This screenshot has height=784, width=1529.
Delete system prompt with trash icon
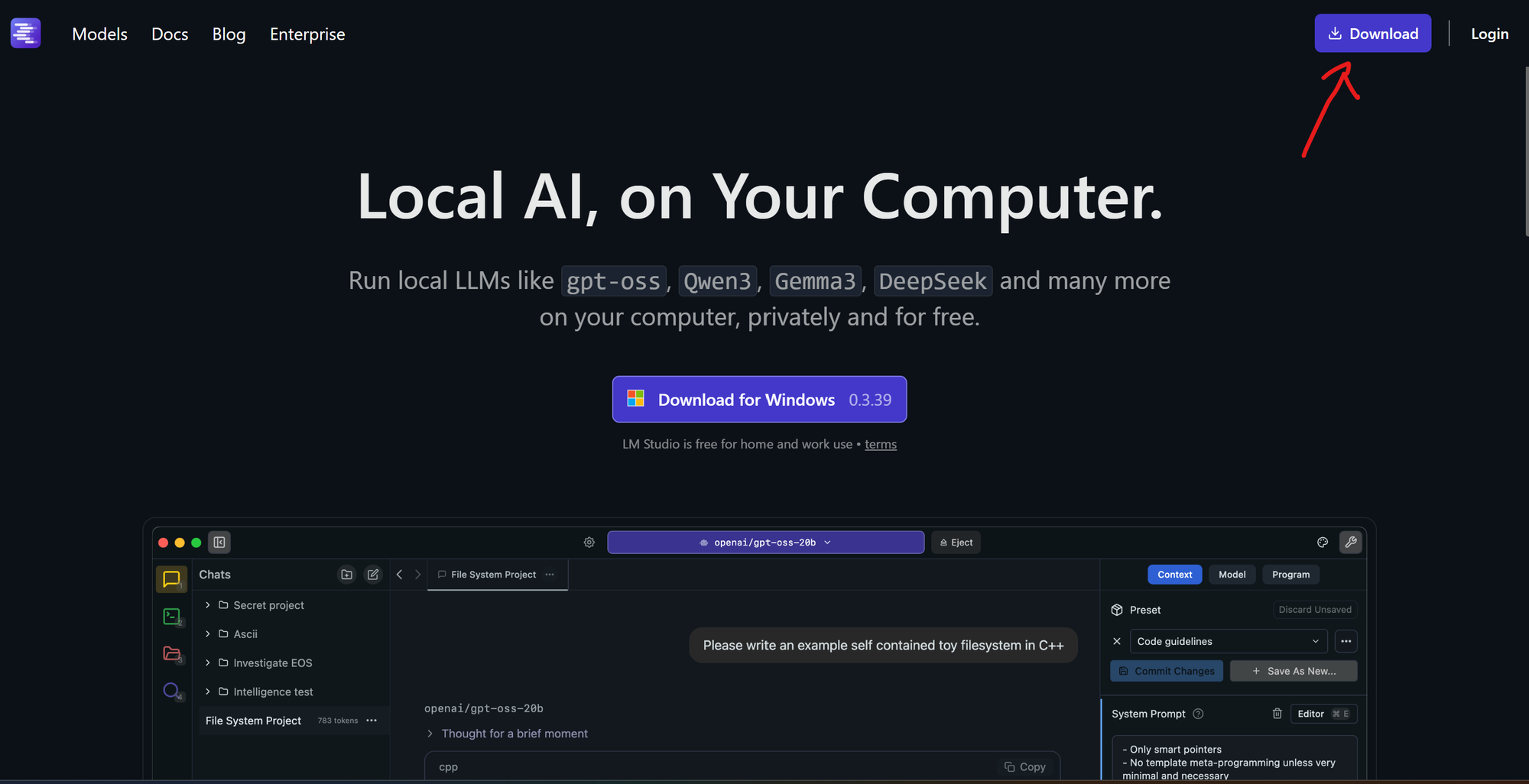(x=1277, y=714)
